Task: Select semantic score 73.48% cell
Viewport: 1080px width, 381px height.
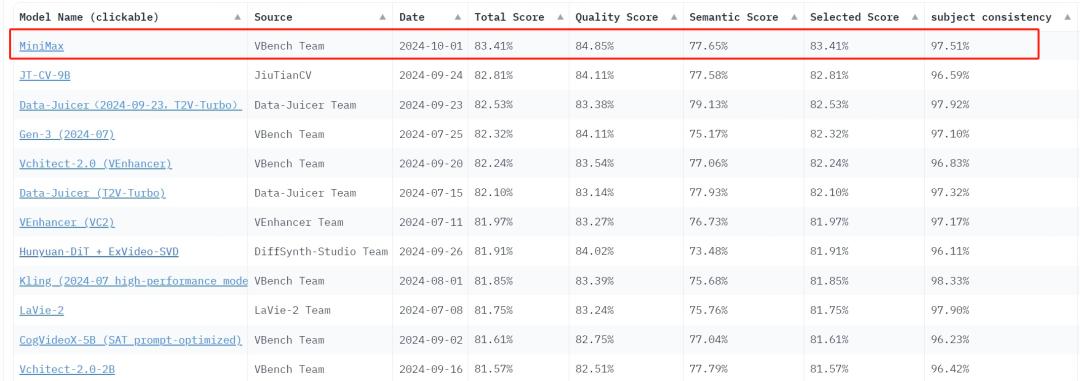Action: coord(708,251)
